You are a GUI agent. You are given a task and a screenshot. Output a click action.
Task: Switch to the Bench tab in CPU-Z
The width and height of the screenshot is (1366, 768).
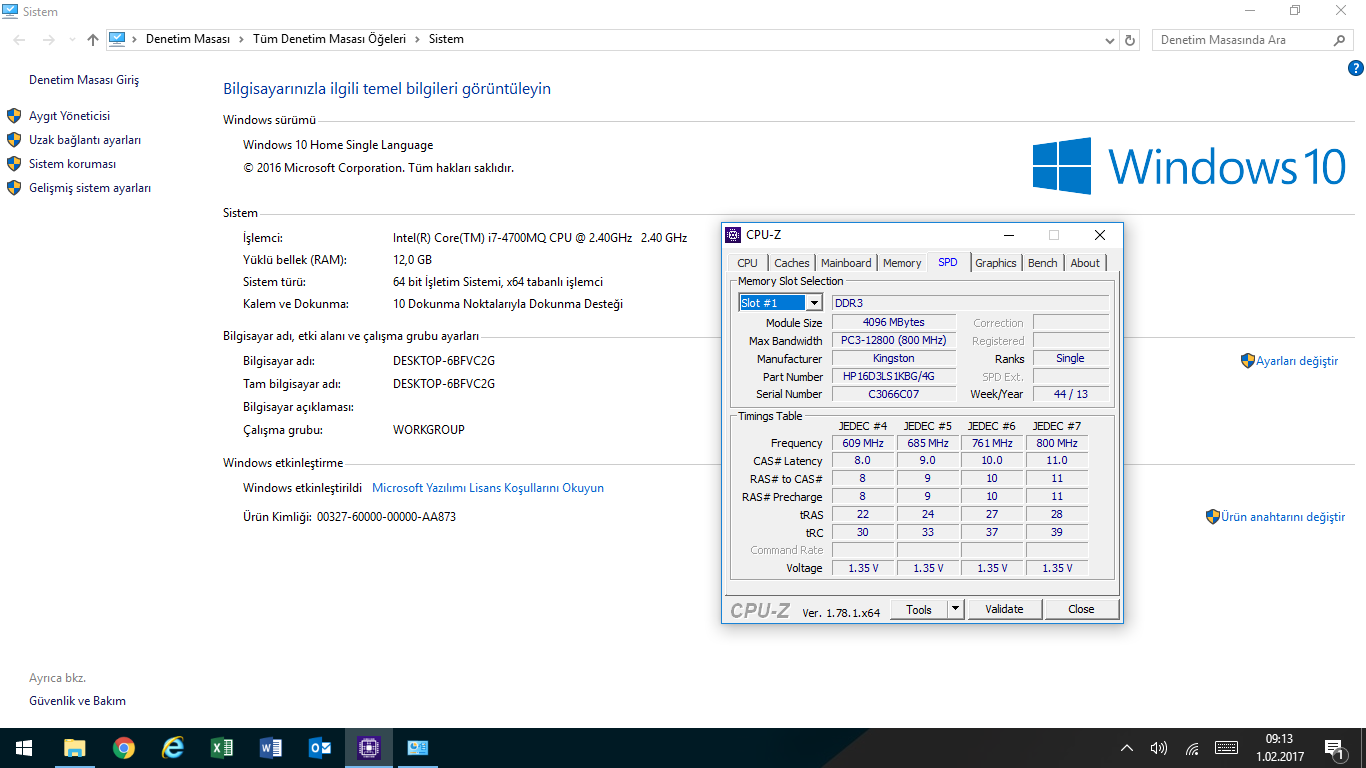point(1043,263)
